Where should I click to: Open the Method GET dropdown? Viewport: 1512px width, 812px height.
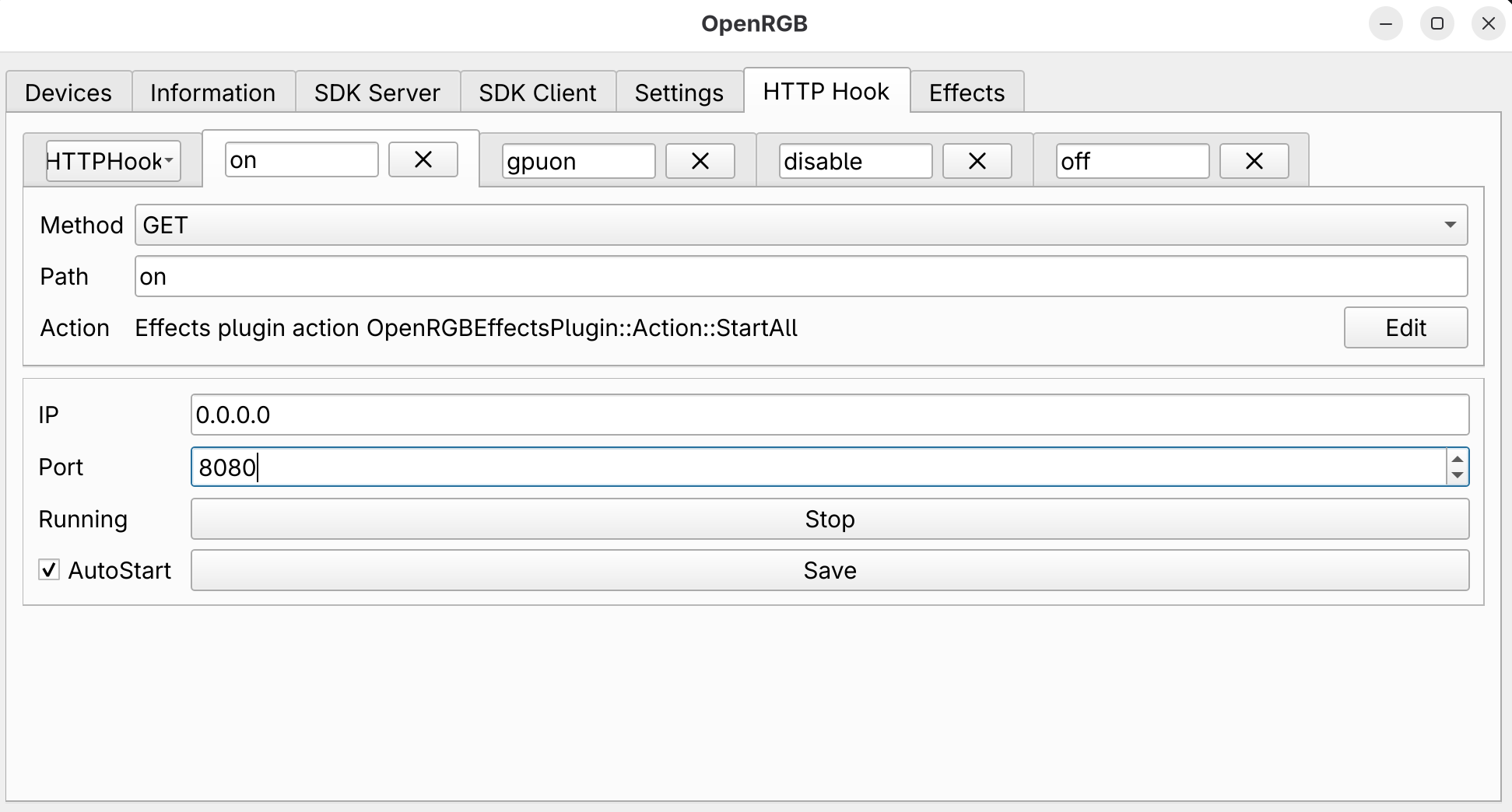[x=801, y=226]
